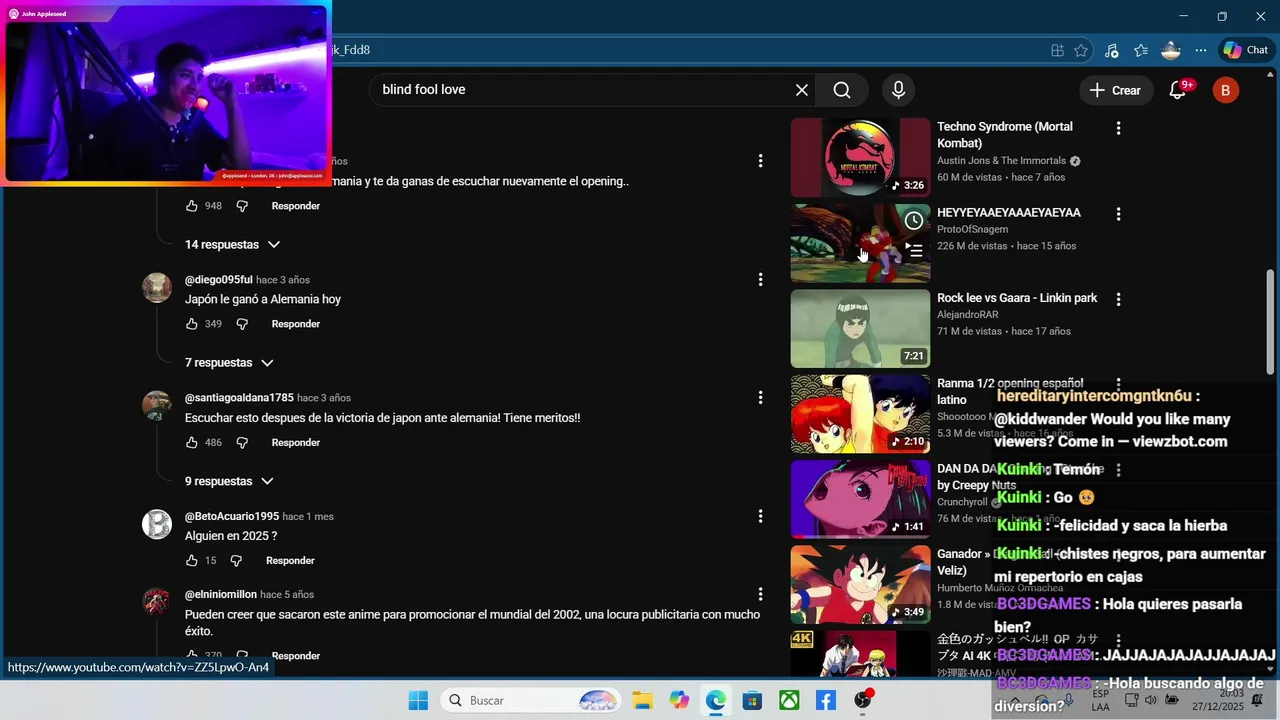This screenshot has width=1280, height=720.
Task: Click the magnifier search button
Action: pos(842,90)
